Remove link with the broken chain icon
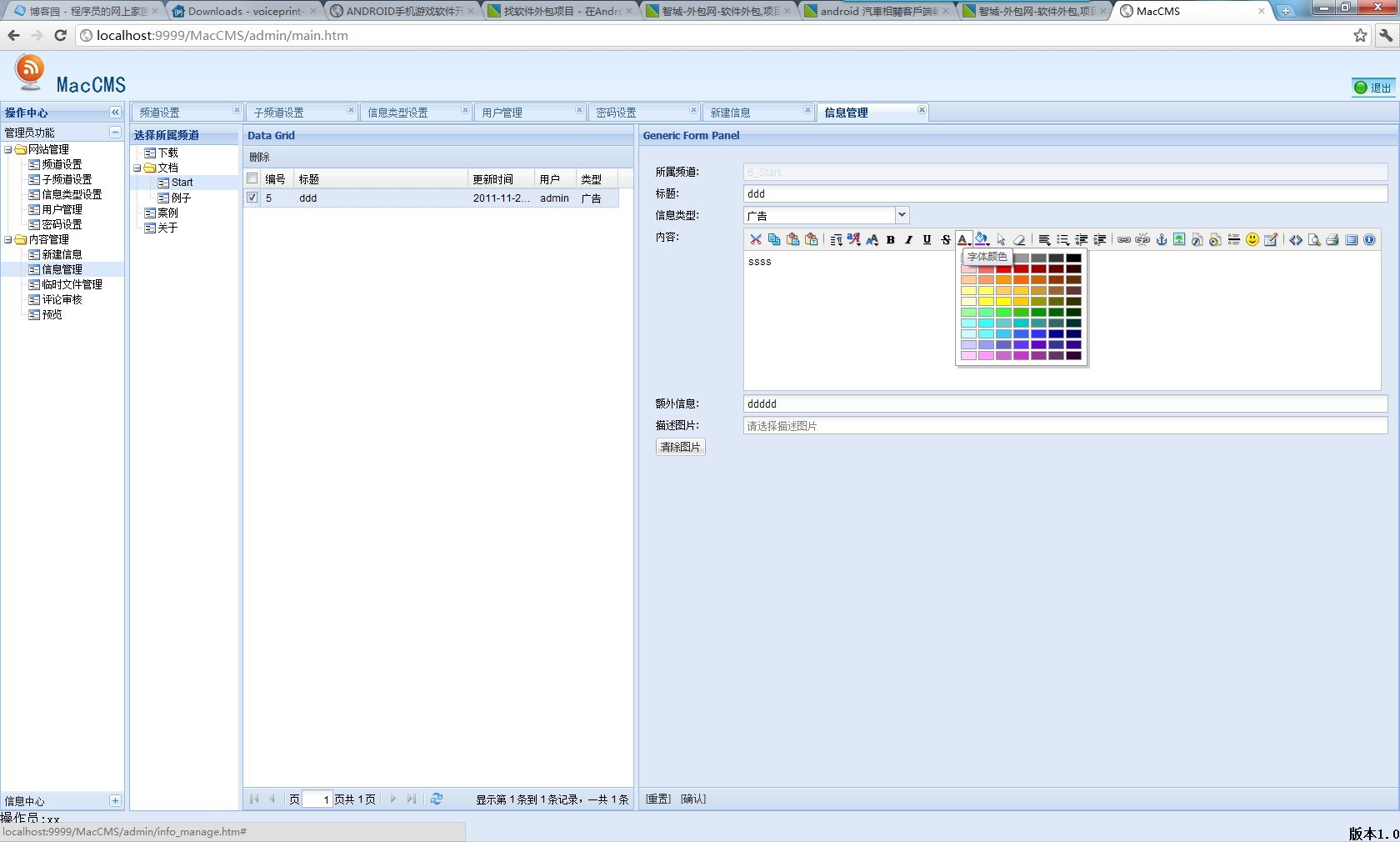The image size is (1400, 842). [x=1142, y=239]
